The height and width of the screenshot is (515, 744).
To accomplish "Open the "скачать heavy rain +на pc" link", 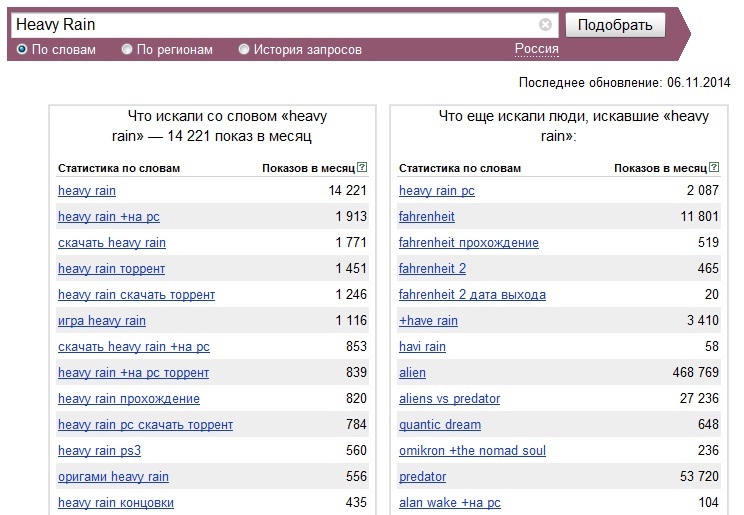I will coord(134,347).
